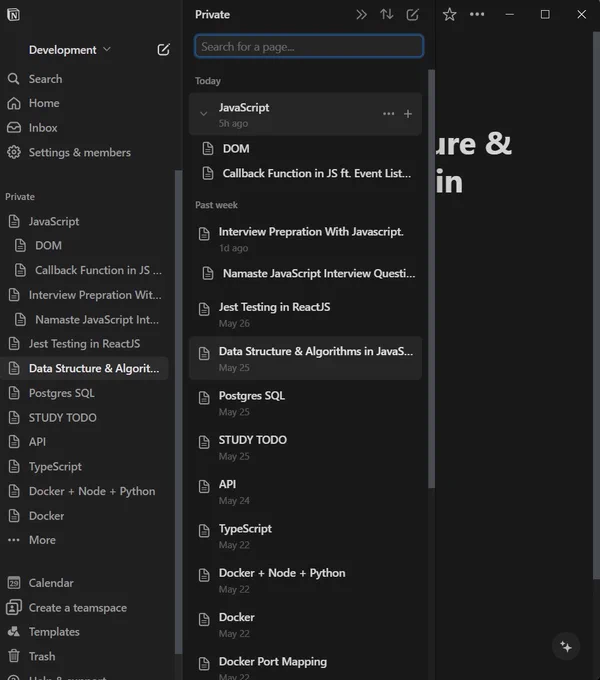The height and width of the screenshot is (680, 600).
Task: Open sort options in Private panel
Action: [387, 15]
